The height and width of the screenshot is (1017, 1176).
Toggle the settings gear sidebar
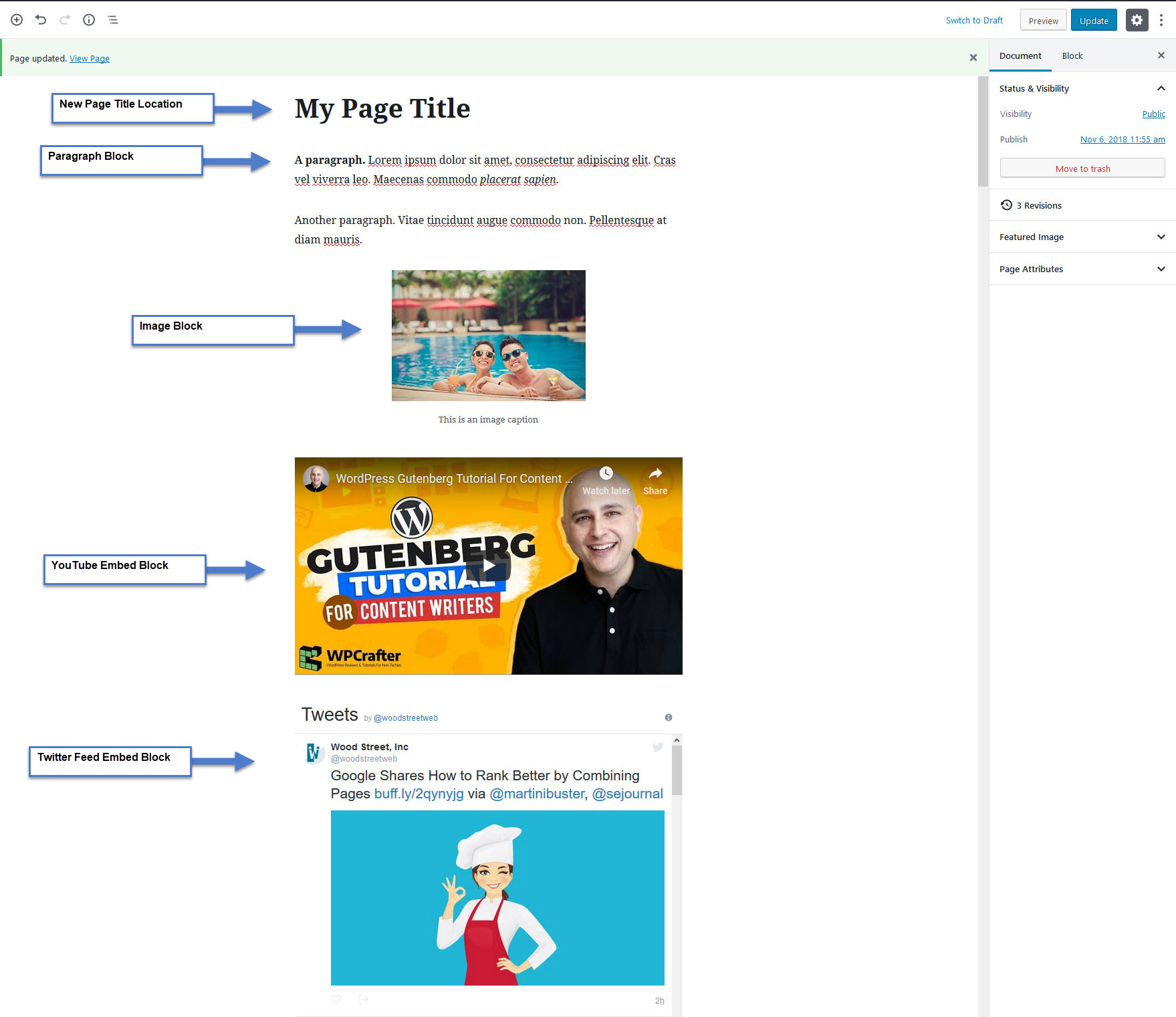pyautogui.click(x=1137, y=20)
